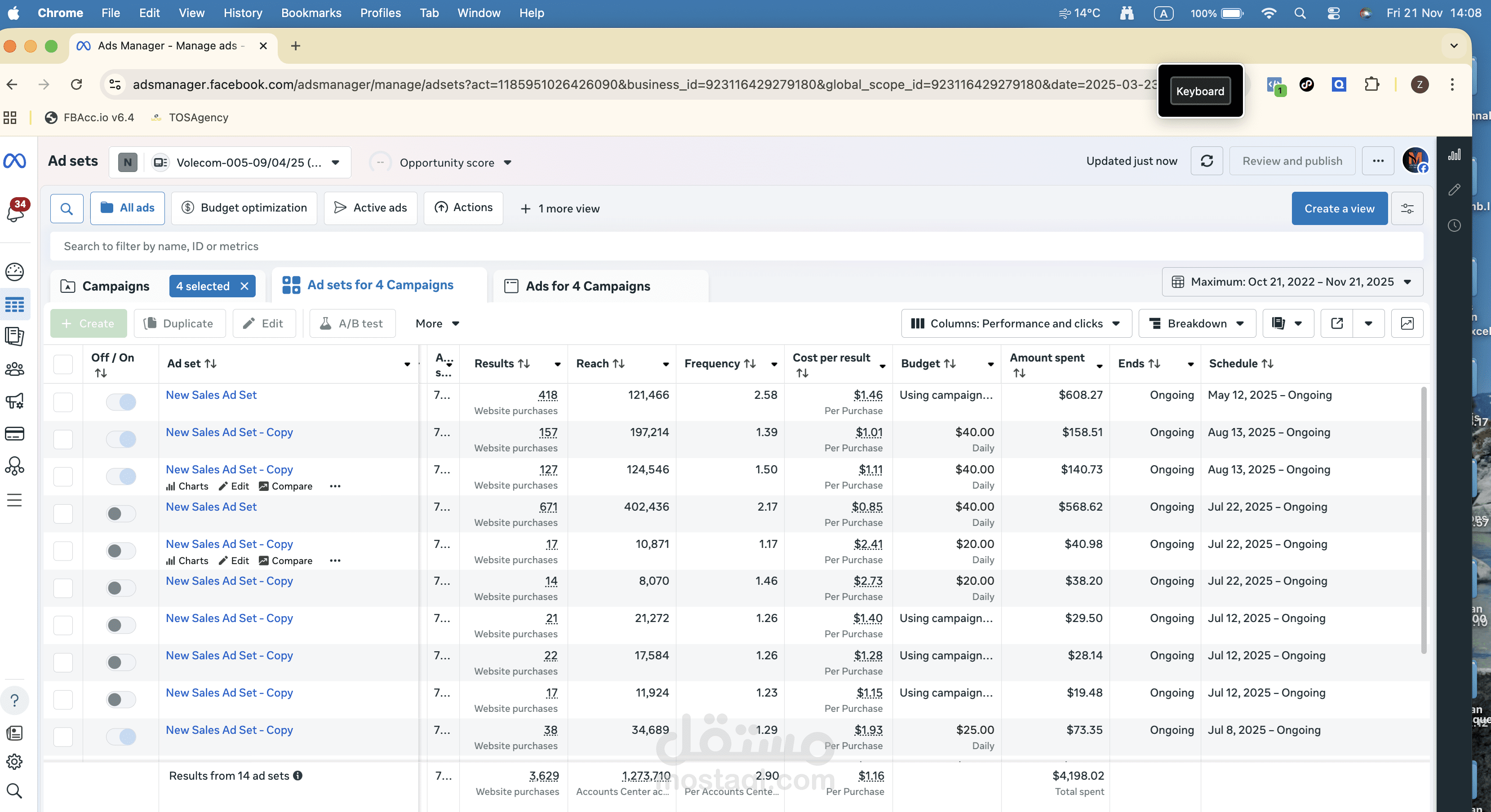Viewport: 1491px width, 812px height.
Task: Click the Create a view button
Action: tap(1339, 208)
